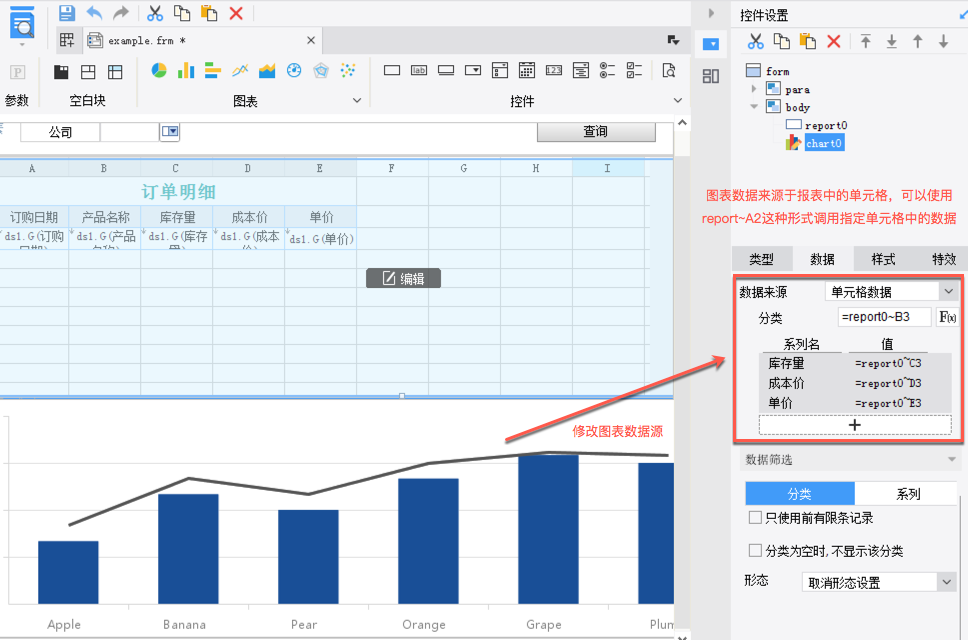Open the 形态 dropdown

946,582
